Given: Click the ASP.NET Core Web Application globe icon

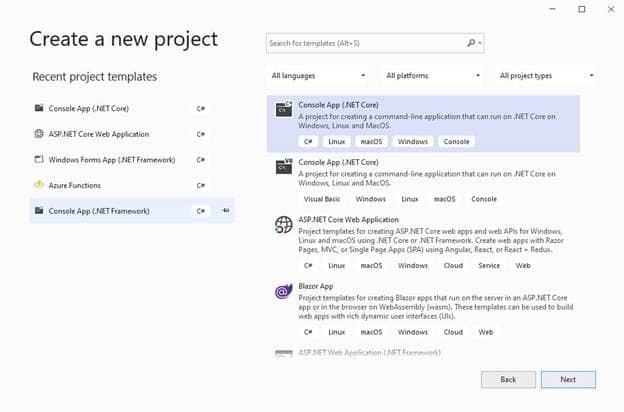Looking at the screenshot, I should click(283, 225).
